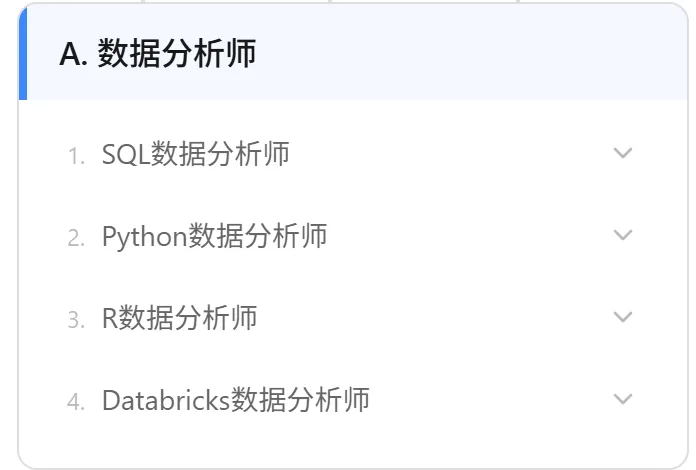The width and height of the screenshot is (696, 470).
Task: Click number 4. before Databricks数据分析师
Action: click(x=76, y=403)
